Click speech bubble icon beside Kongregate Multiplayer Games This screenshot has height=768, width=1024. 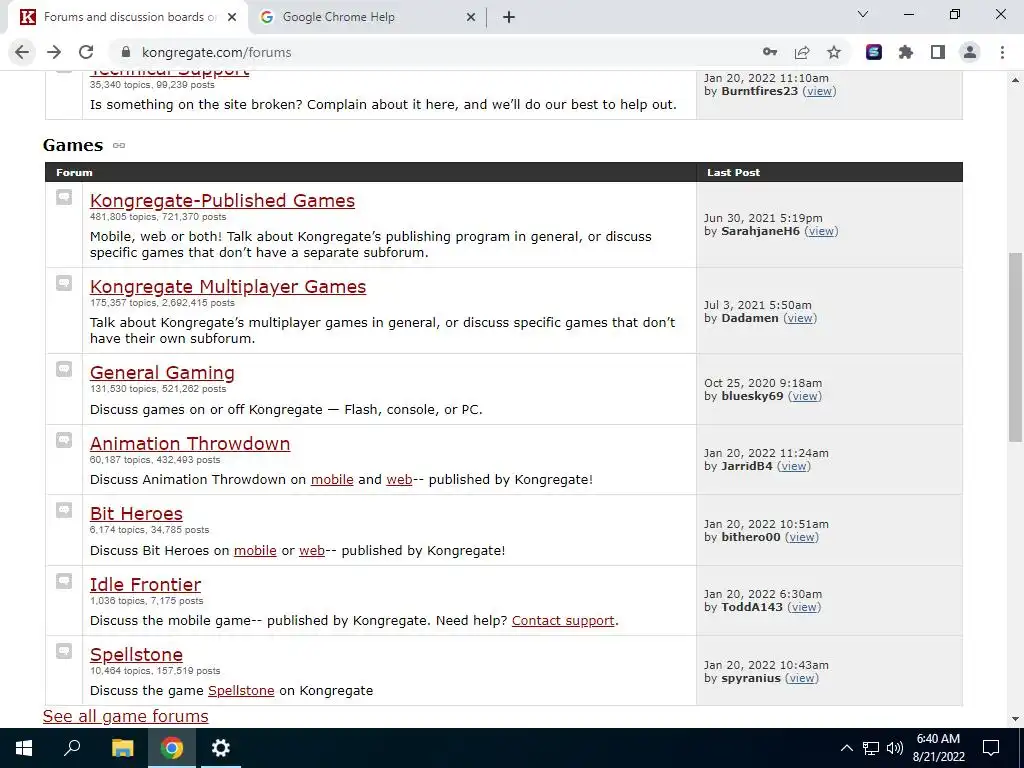[x=64, y=283]
